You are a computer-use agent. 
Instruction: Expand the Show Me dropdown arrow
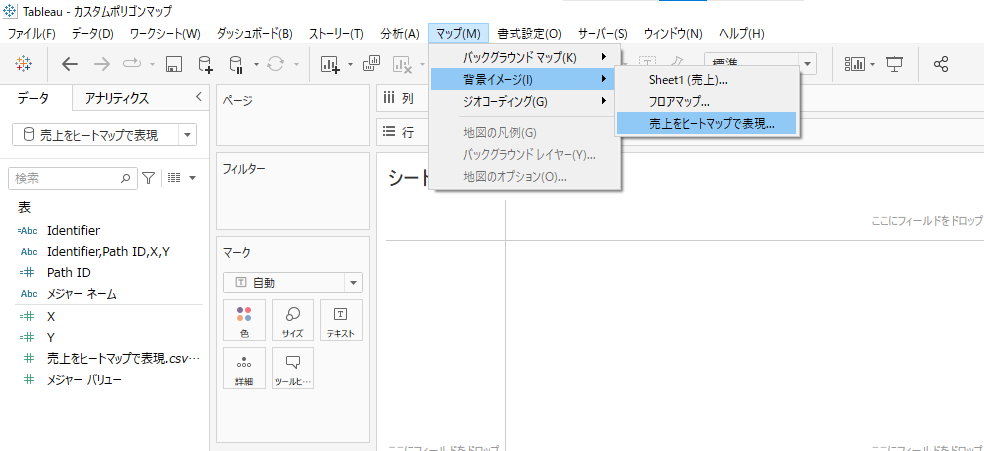pos(872,64)
